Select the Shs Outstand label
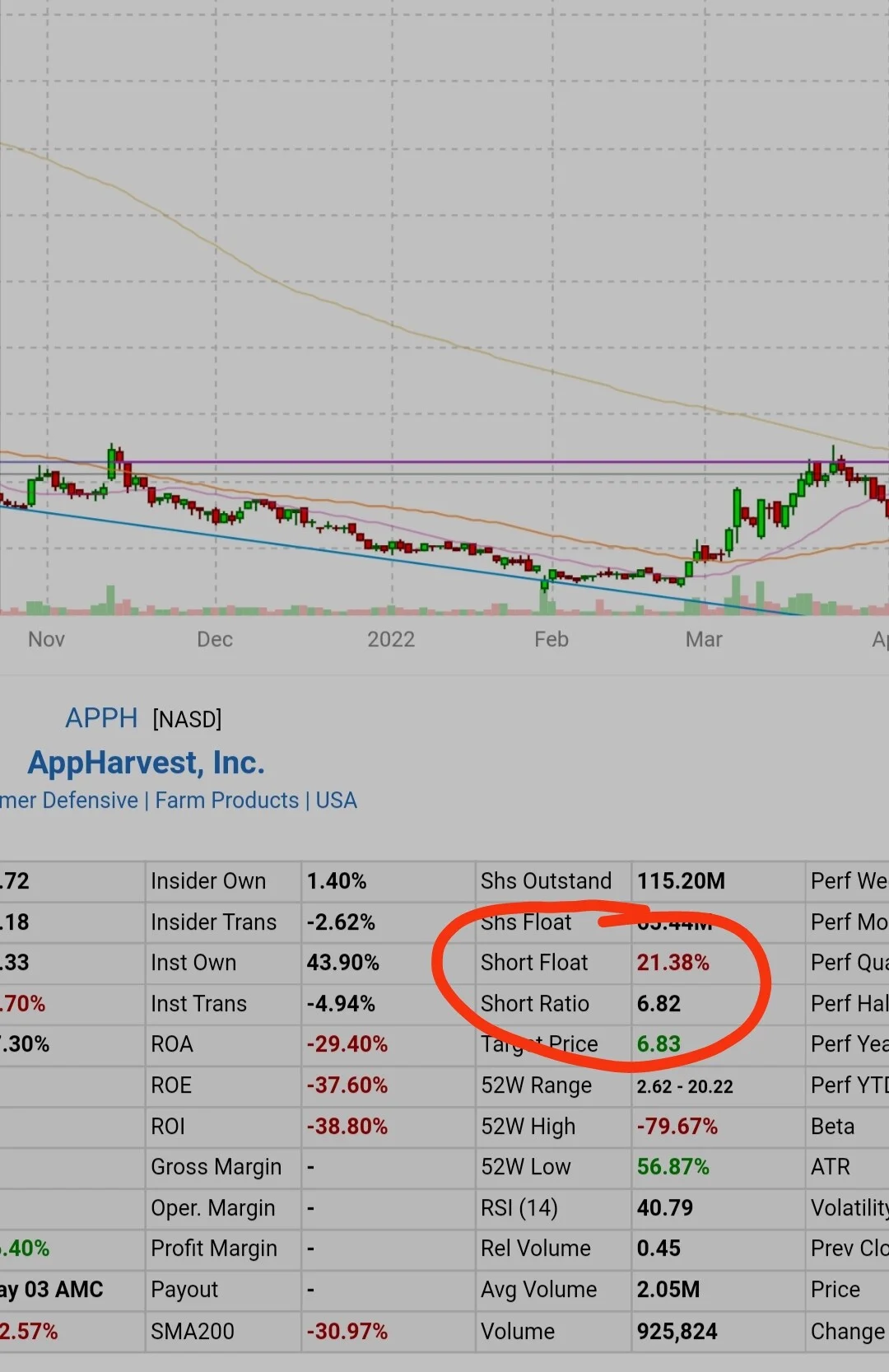Image resolution: width=889 pixels, height=1372 pixels. pos(546,881)
